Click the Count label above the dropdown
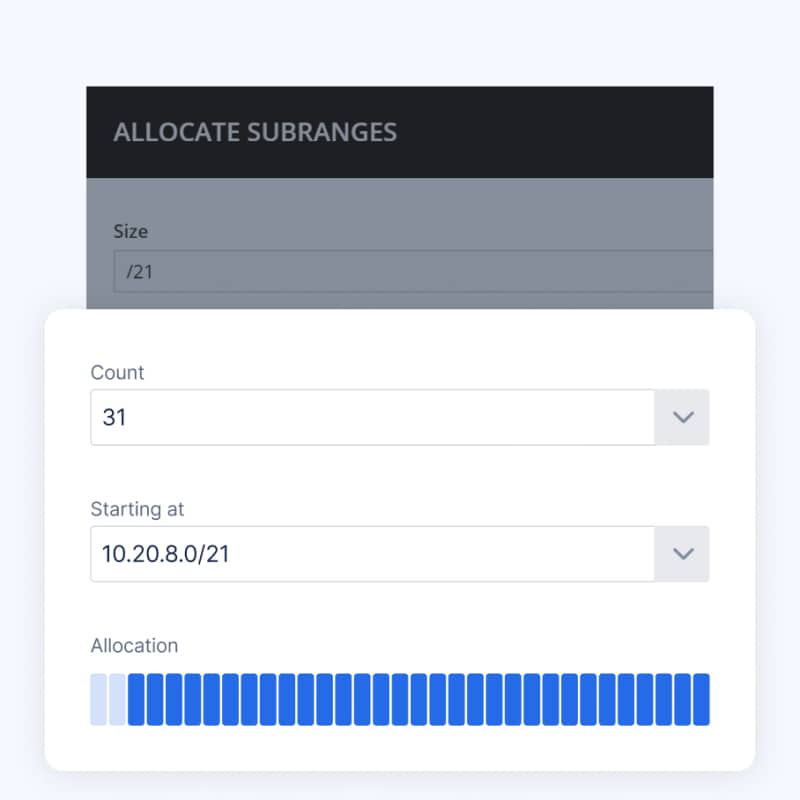800x800 pixels. point(117,373)
